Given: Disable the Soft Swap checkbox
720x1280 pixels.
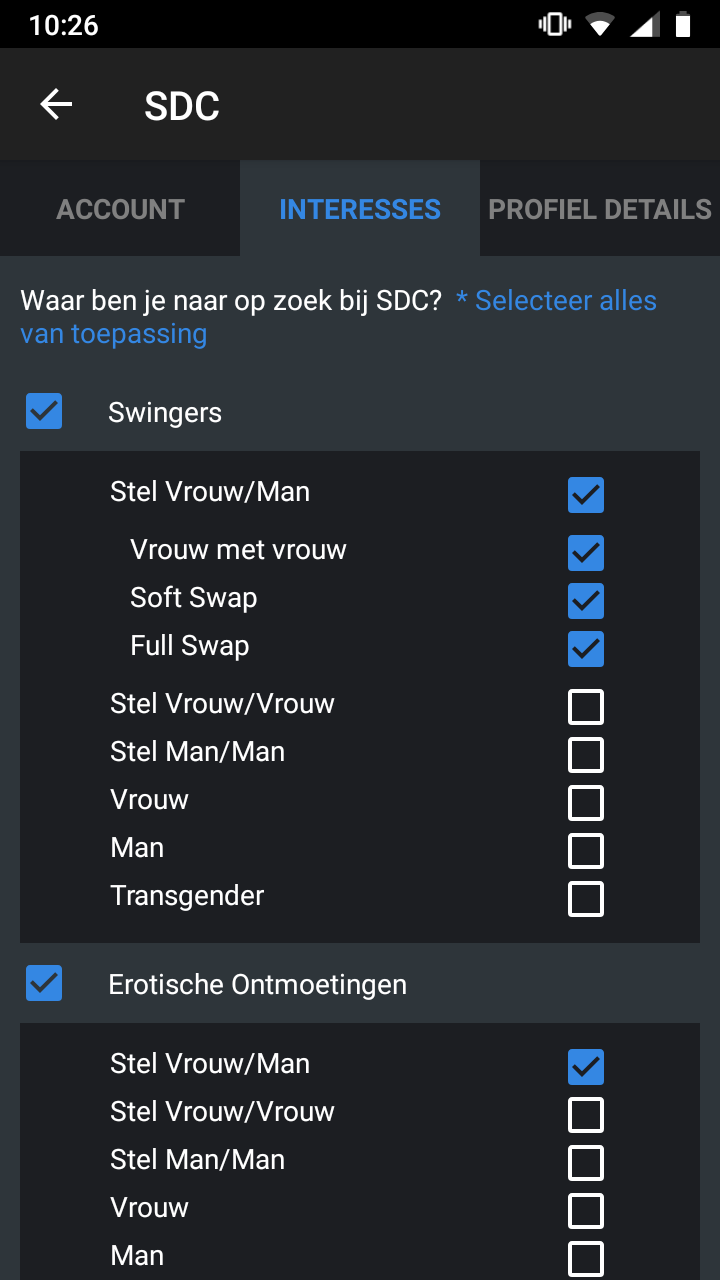Looking at the screenshot, I should [x=586, y=601].
